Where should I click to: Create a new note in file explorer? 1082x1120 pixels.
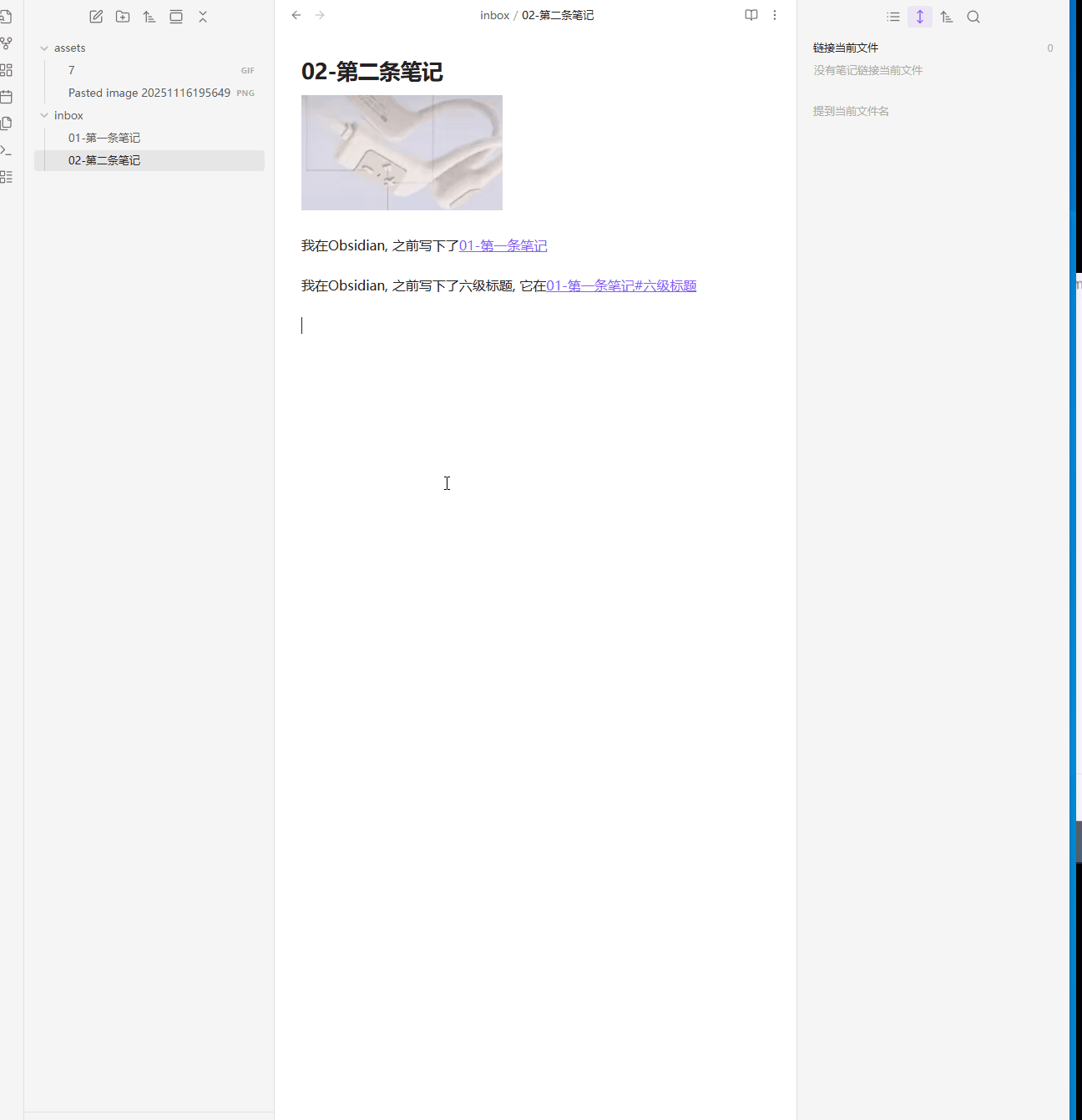tap(96, 17)
